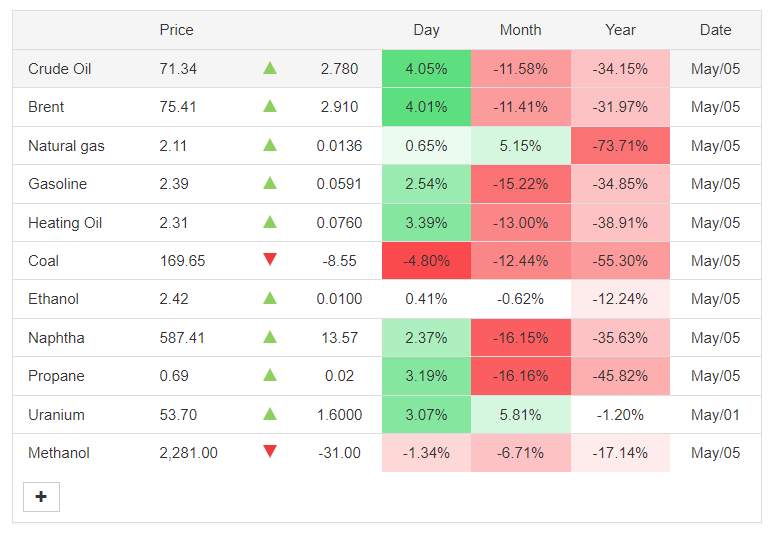Open the Brent commodity link
This screenshot has height=535, width=773.
(x=46, y=107)
